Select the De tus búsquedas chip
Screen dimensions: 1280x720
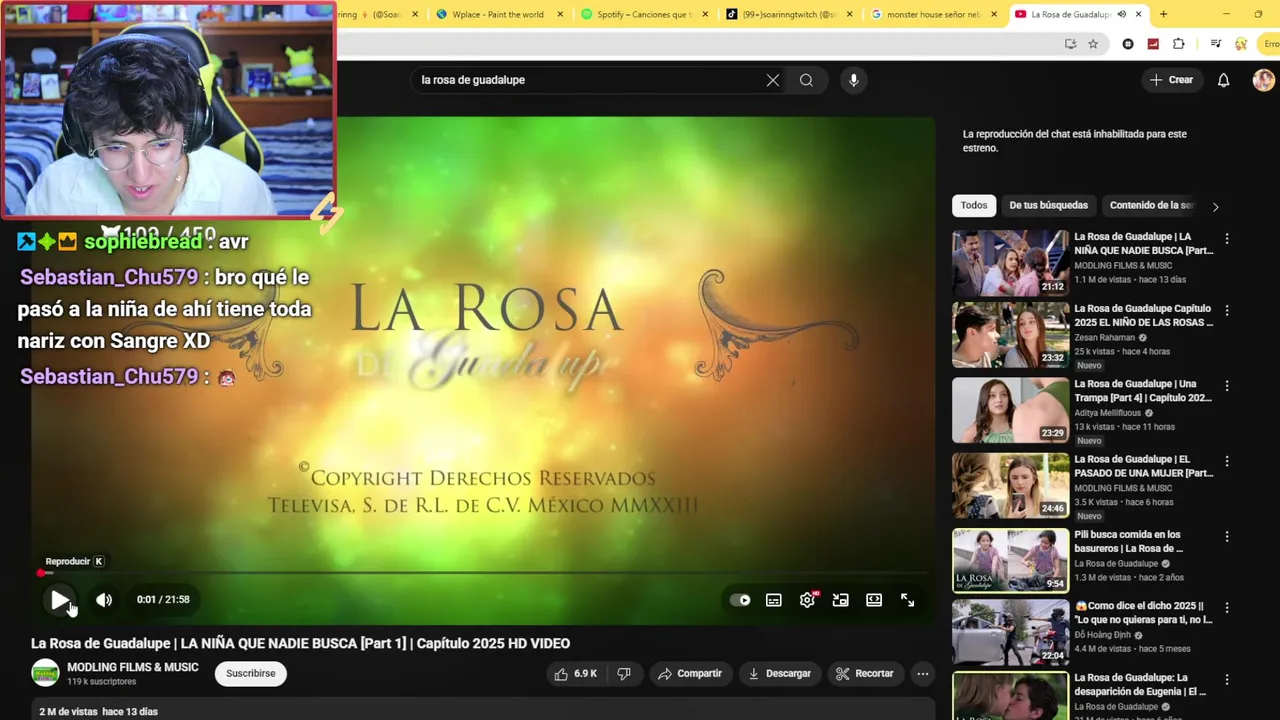coord(1048,206)
